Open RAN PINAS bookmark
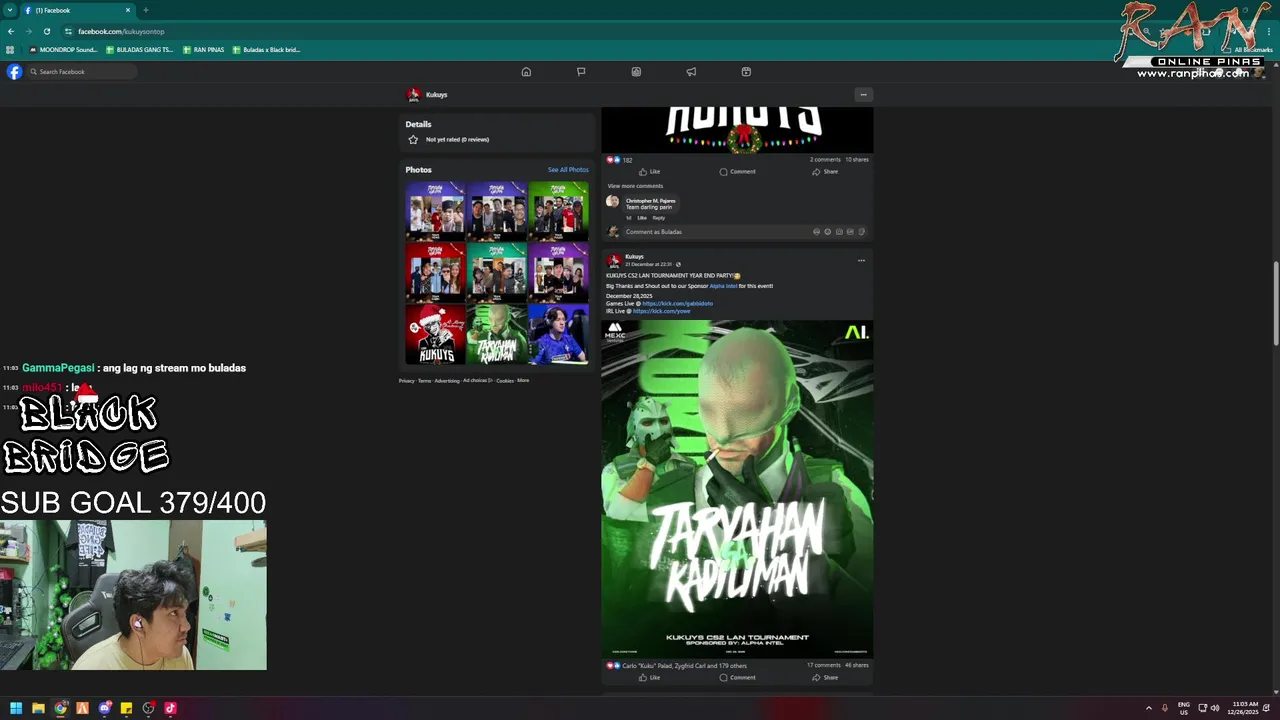This screenshot has width=1280, height=720. (204, 49)
